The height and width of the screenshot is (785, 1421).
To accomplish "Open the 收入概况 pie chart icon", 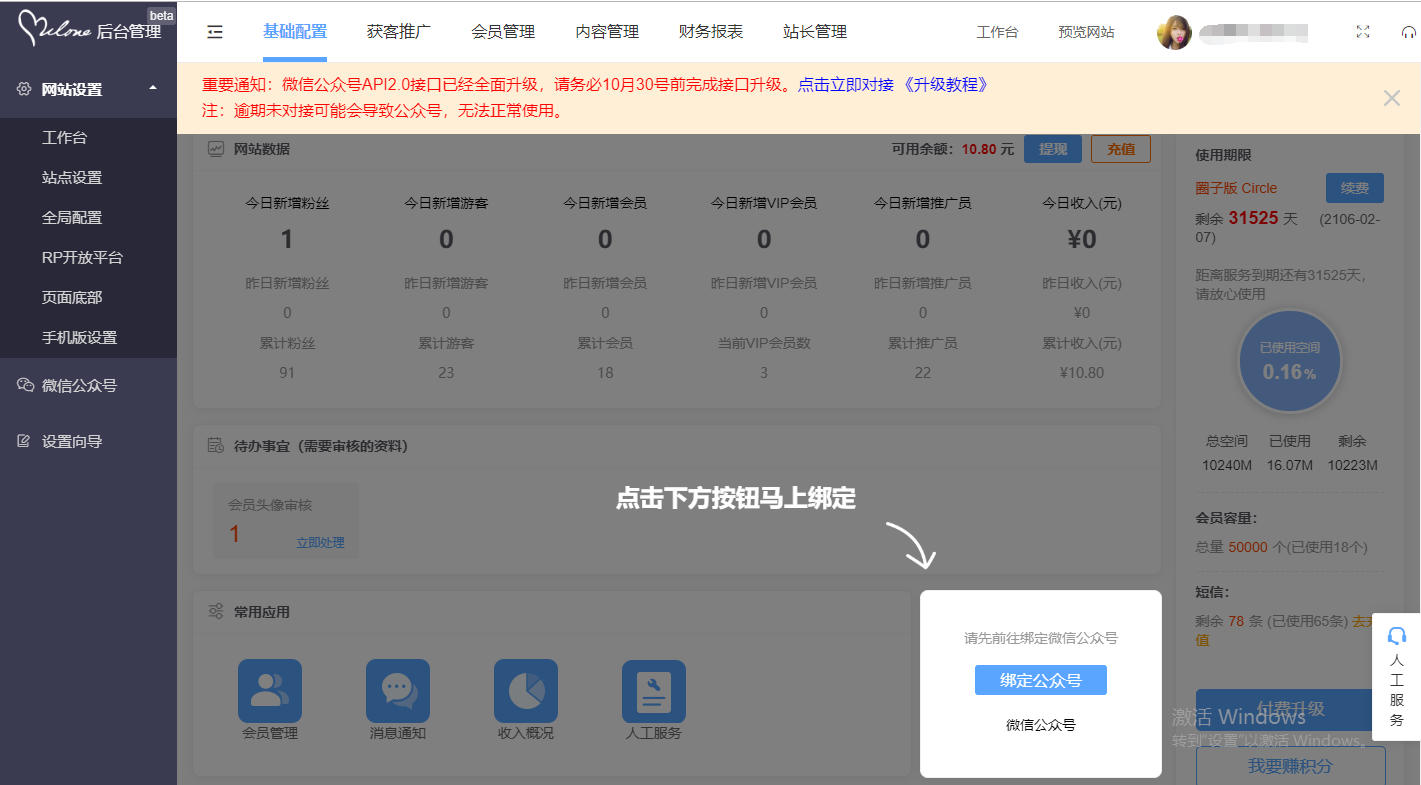I will (526, 691).
